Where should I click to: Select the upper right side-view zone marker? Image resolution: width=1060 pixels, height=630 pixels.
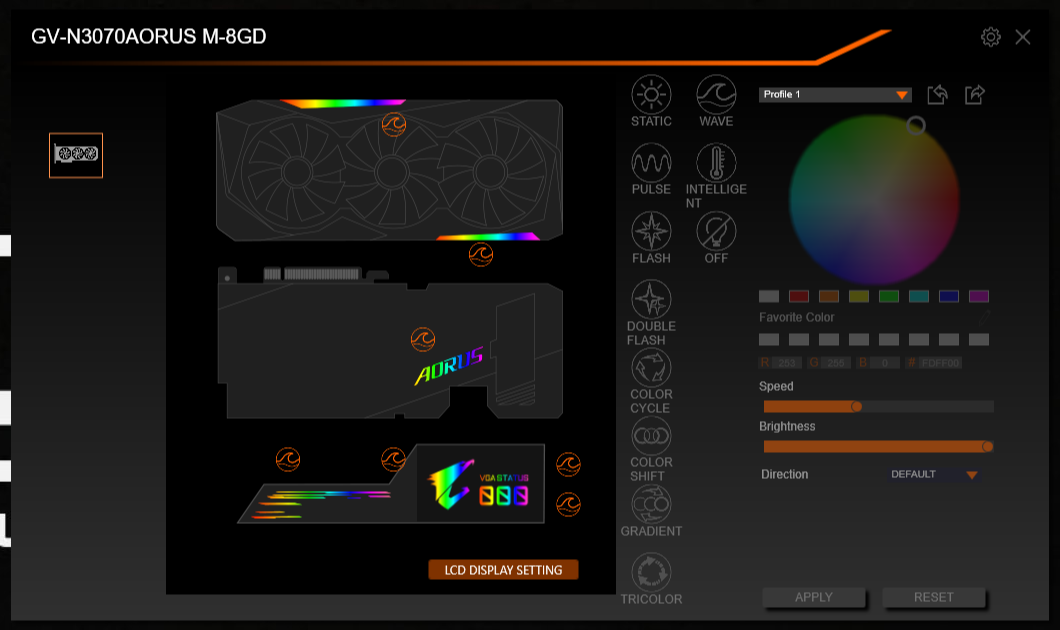pyautogui.click(x=568, y=464)
